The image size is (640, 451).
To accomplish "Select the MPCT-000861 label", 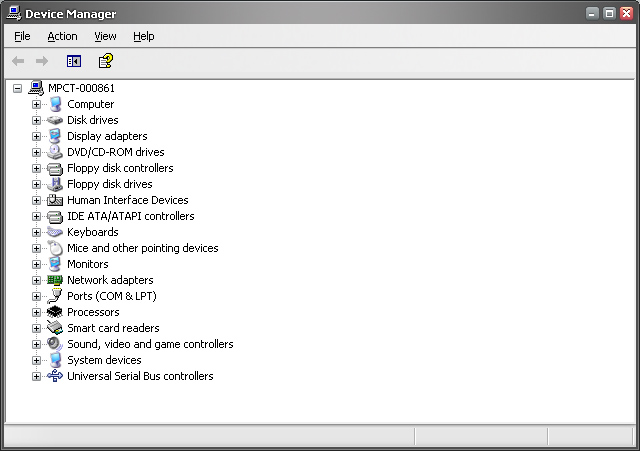I will pos(81,88).
